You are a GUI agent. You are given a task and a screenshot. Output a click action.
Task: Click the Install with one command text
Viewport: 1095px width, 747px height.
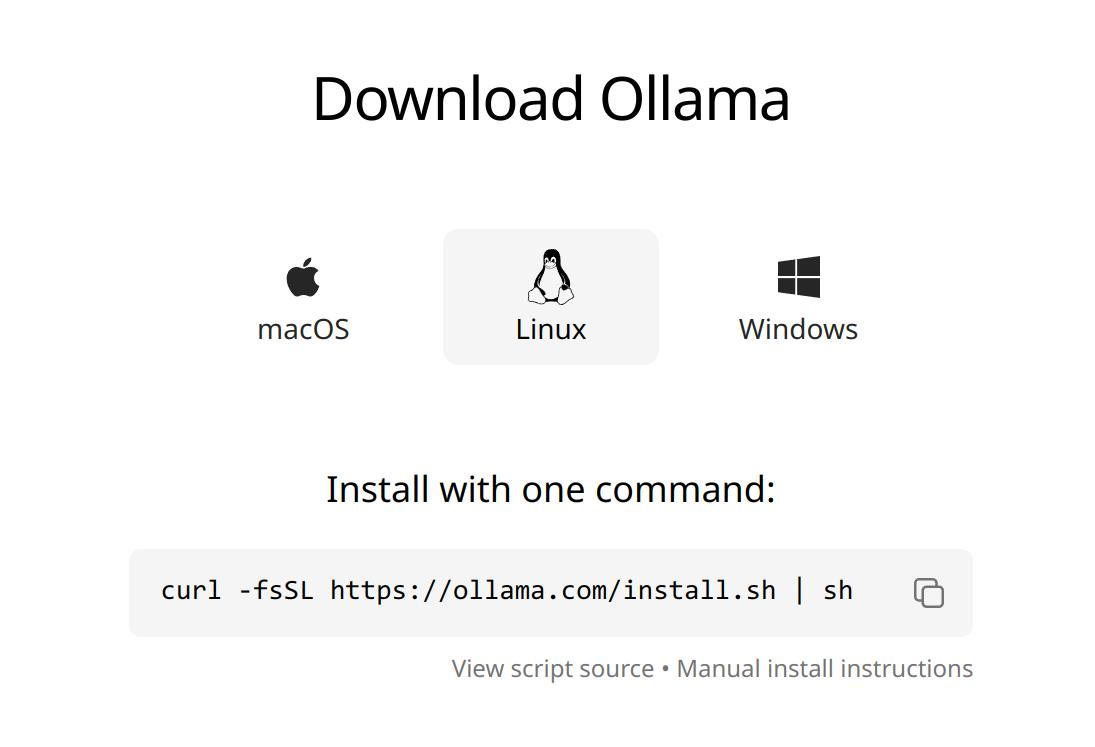[x=551, y=489]
